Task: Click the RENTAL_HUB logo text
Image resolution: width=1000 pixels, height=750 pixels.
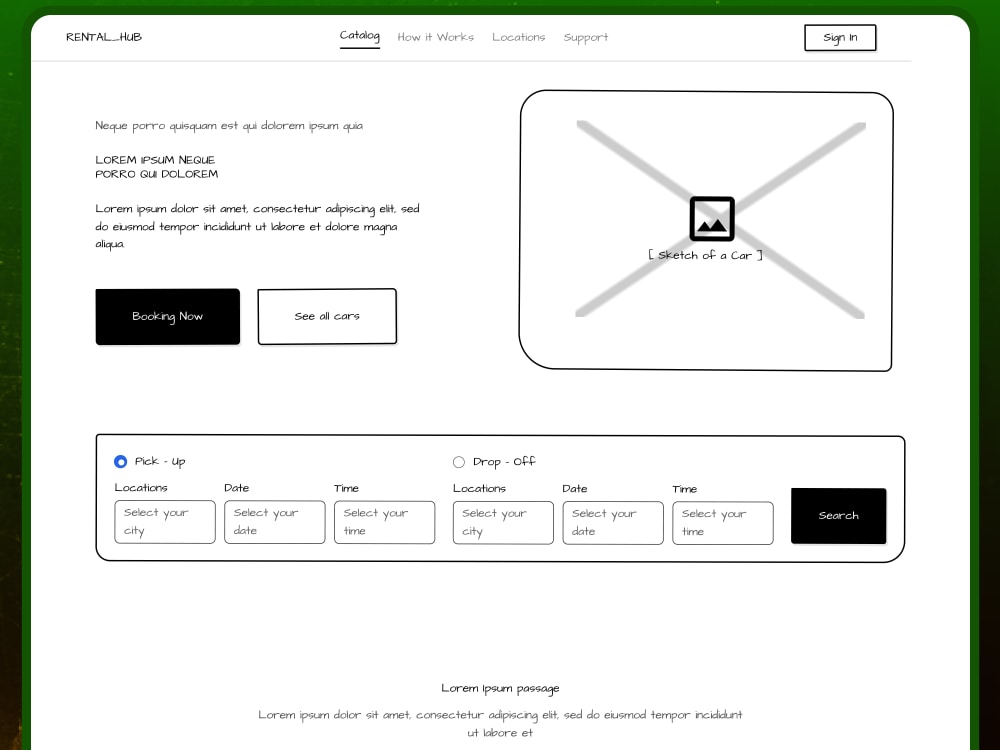Action: pyautogui.click(x=104, y=37)
